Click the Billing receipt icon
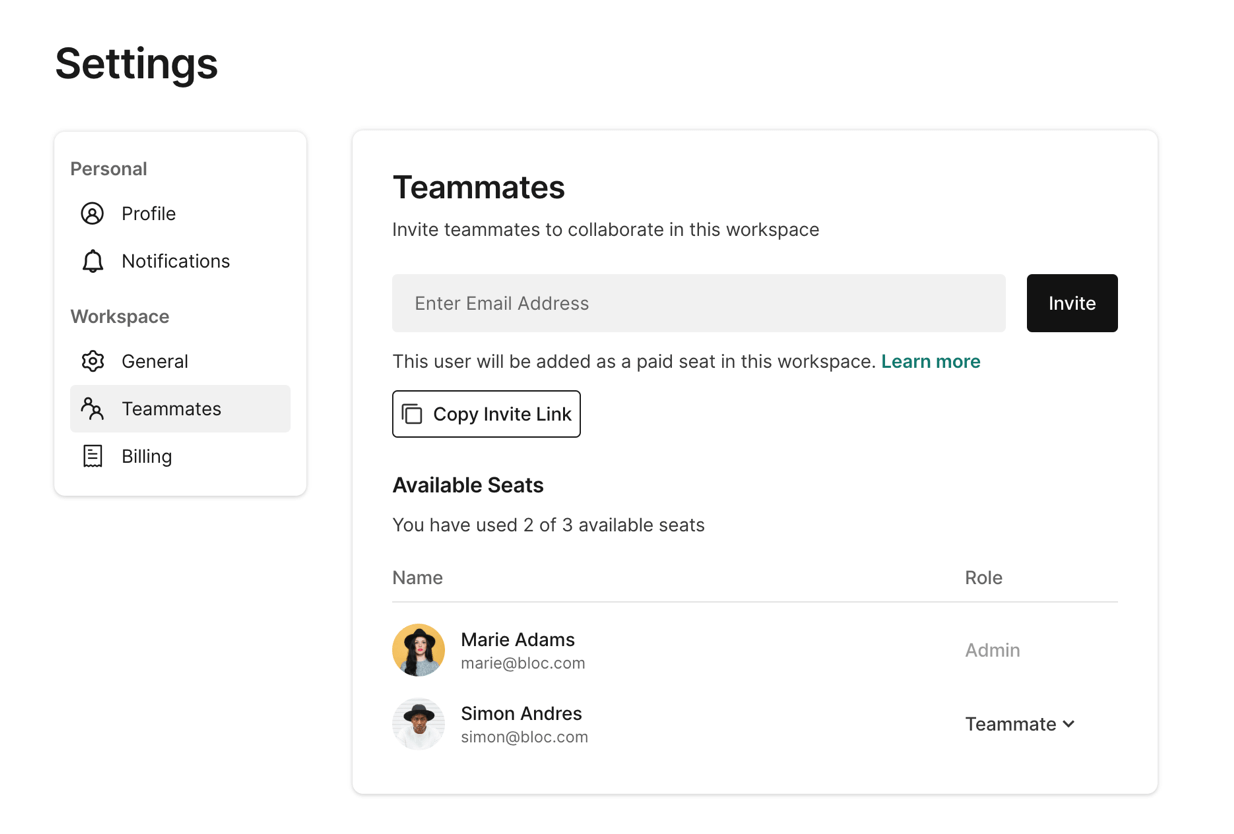The width and height of the screenshot is (1234, 834). point(92,456)
